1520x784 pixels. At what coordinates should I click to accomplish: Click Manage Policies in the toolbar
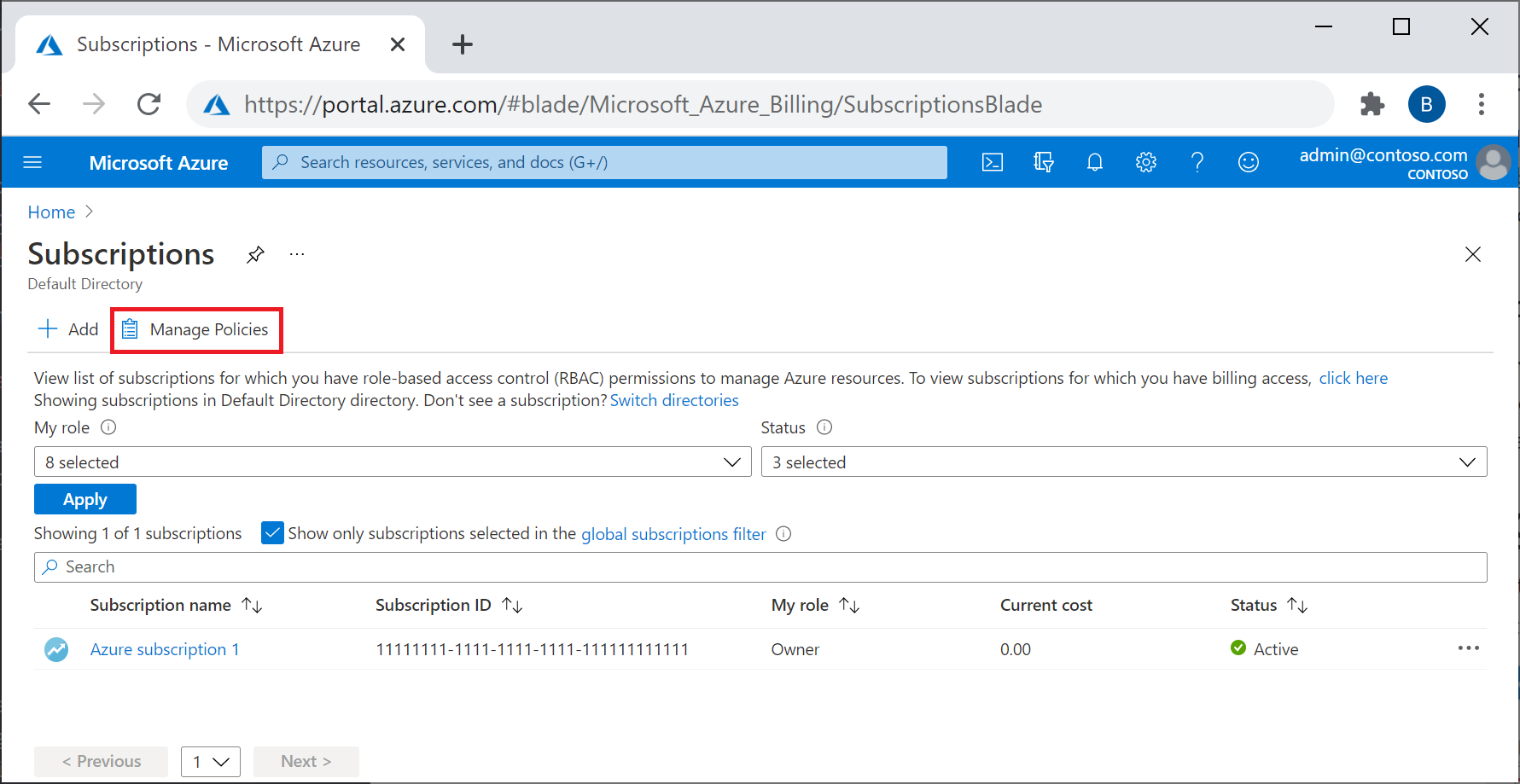click(196, 329)
